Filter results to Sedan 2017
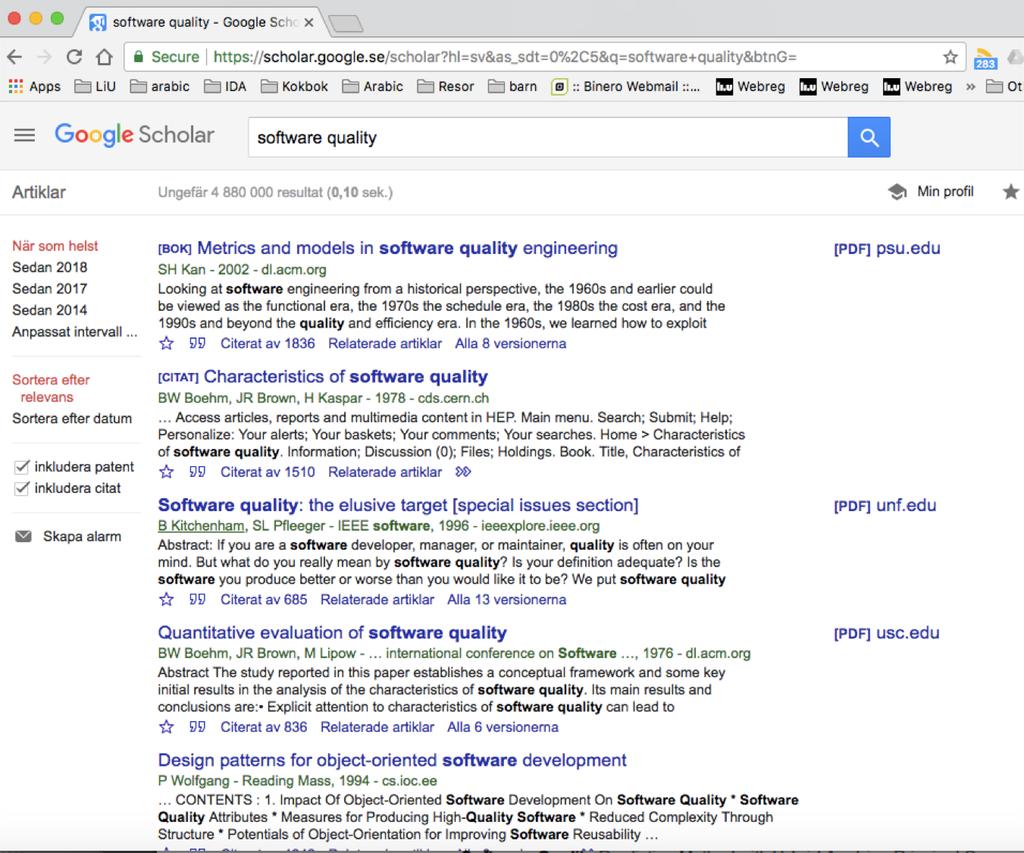 point(50,289)
